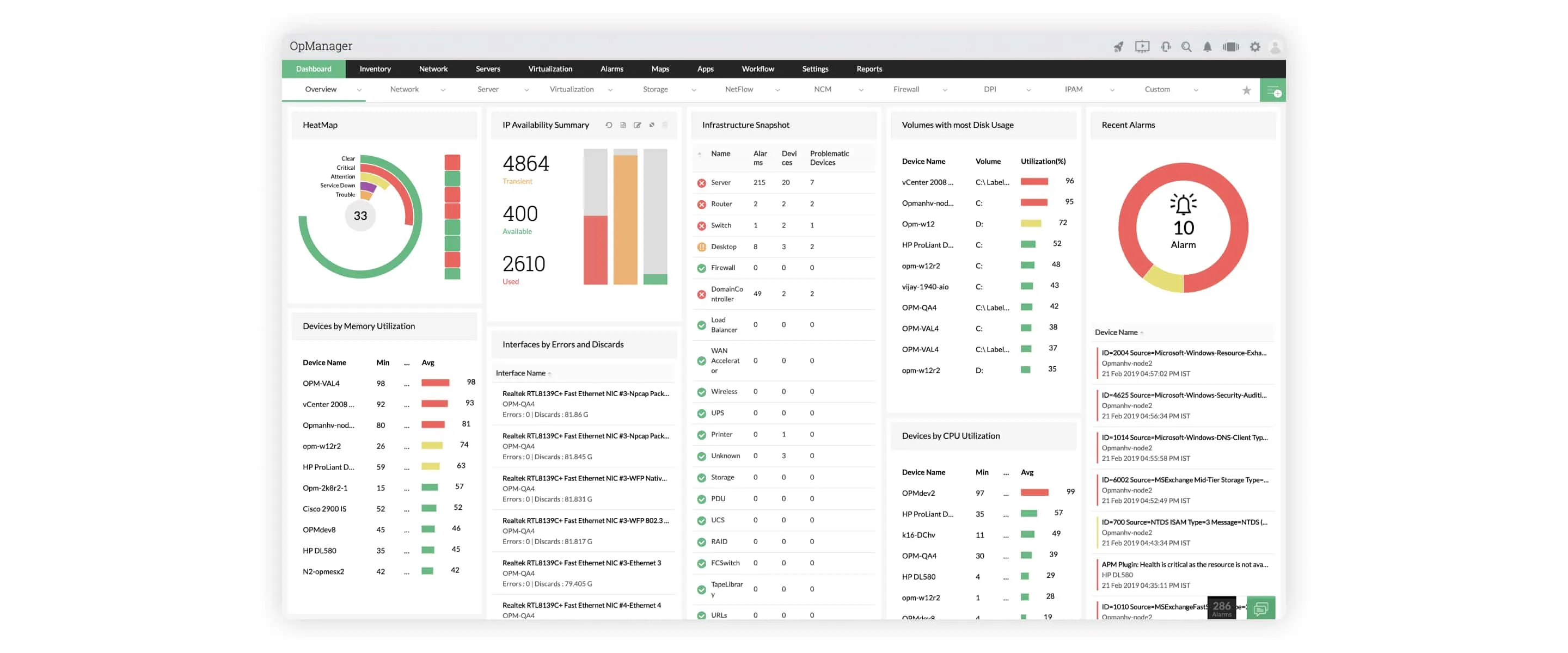Open the Firewall dashboard dropdown

[x=944, y=89]
